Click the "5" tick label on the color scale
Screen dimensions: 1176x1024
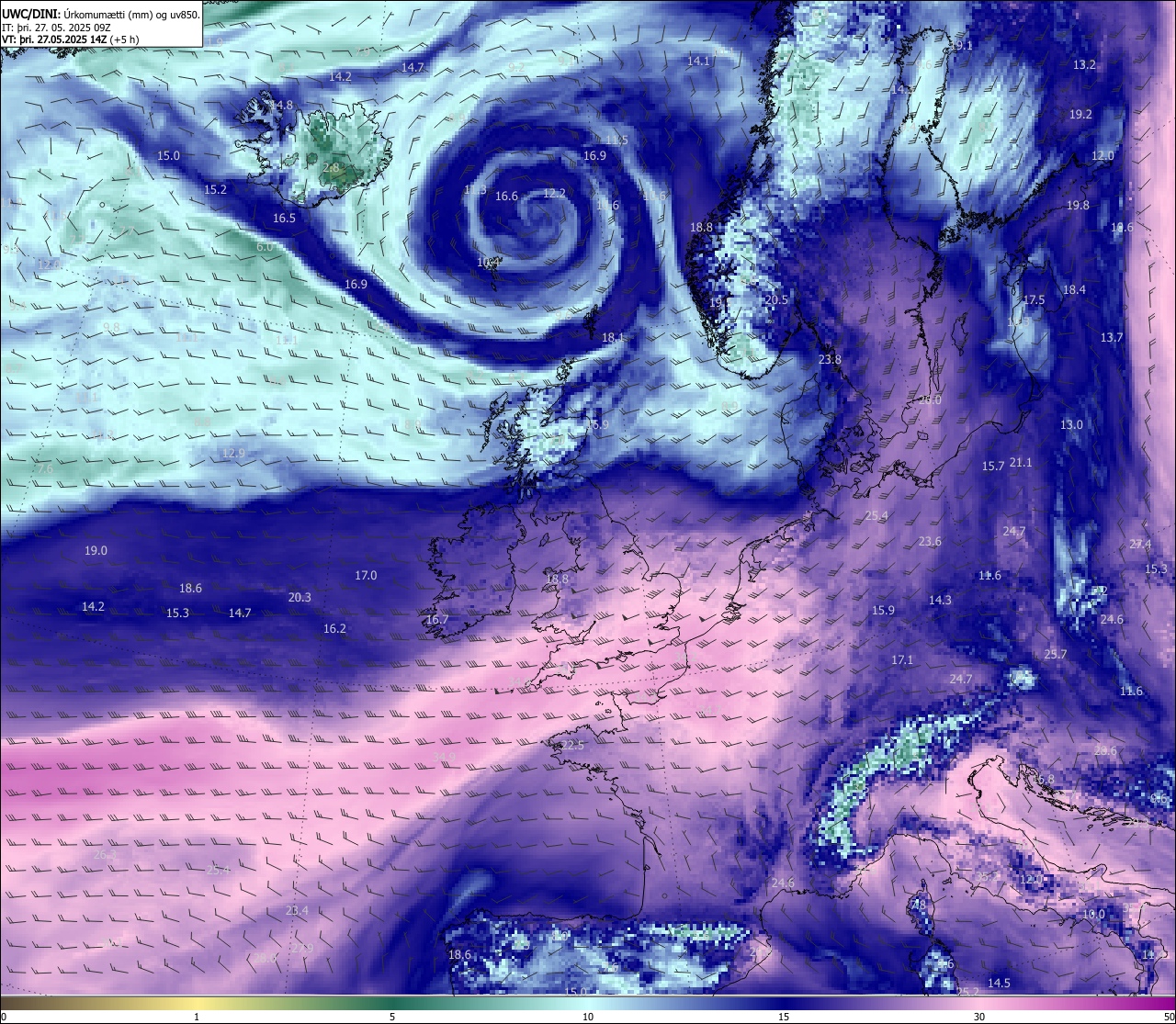[x=392, y=1017]
